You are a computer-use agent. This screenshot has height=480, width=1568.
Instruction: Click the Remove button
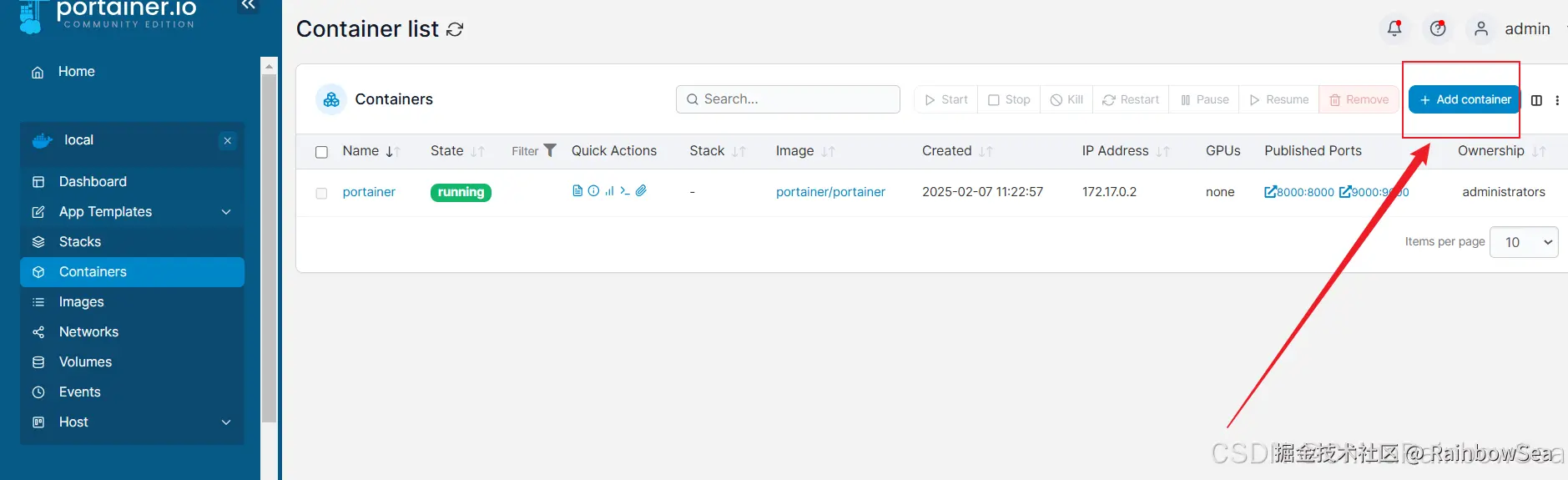[x=1359, y=99]
